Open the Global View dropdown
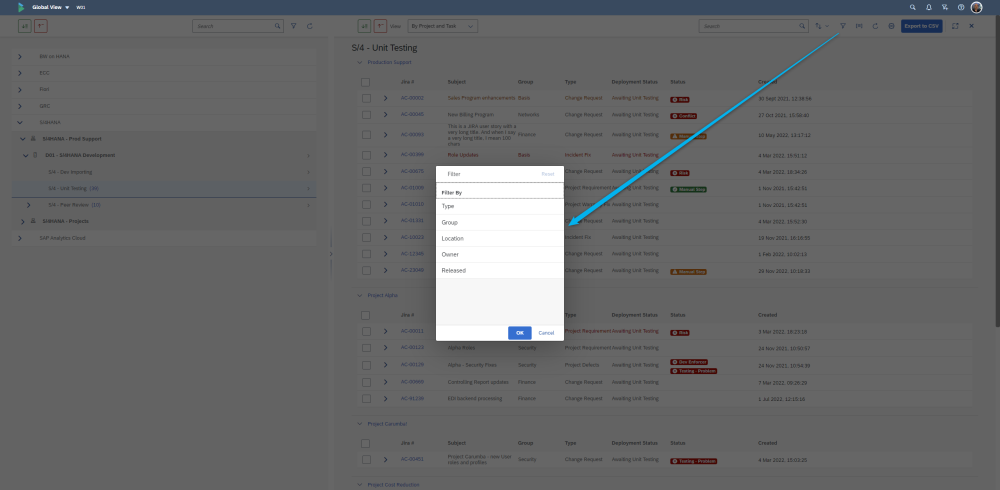 51,7
